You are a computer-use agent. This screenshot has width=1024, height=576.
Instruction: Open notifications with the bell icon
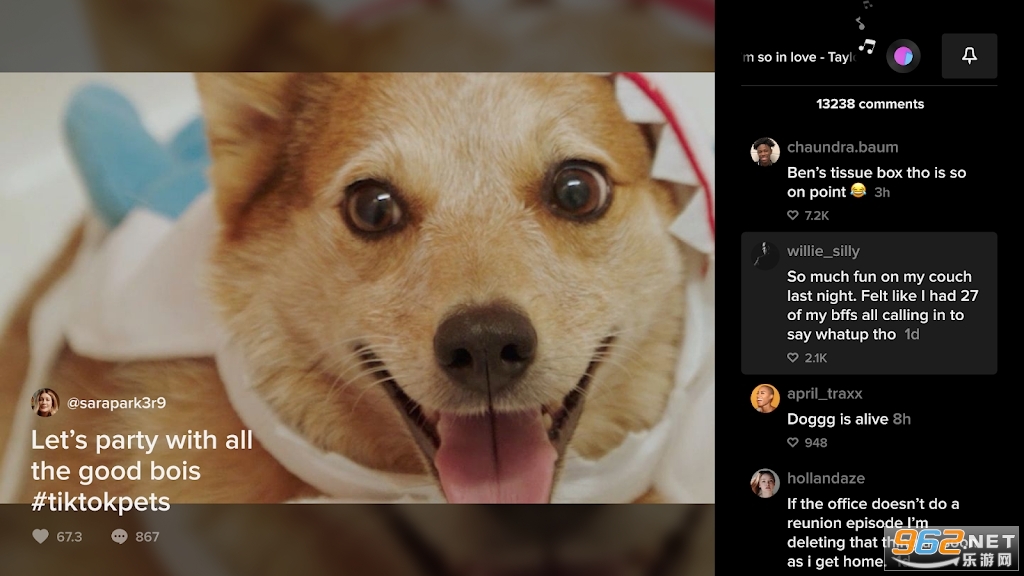click(x=968, y=56)
